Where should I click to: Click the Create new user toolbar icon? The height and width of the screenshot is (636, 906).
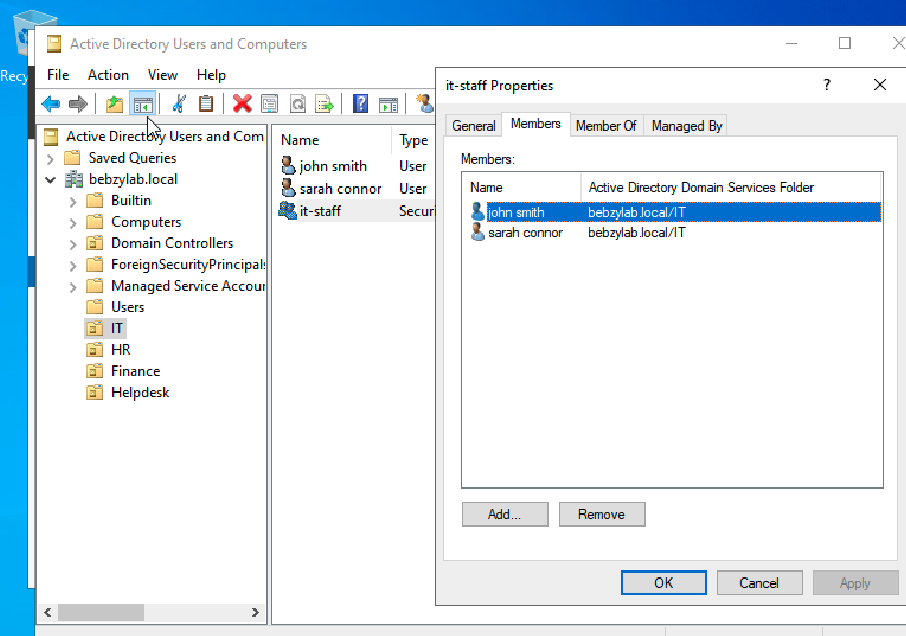click(425, 104)
